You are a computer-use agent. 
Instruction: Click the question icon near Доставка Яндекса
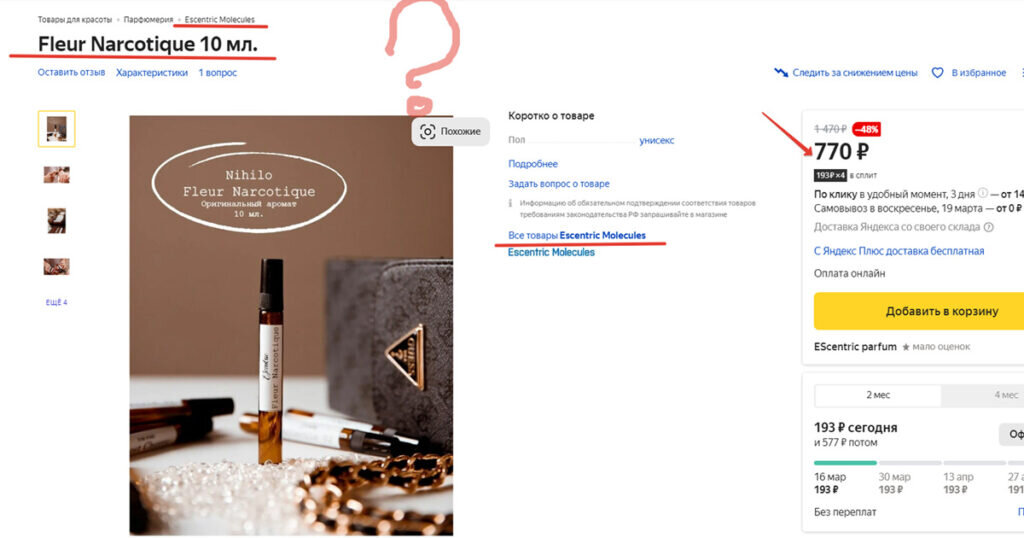(989, 227)
